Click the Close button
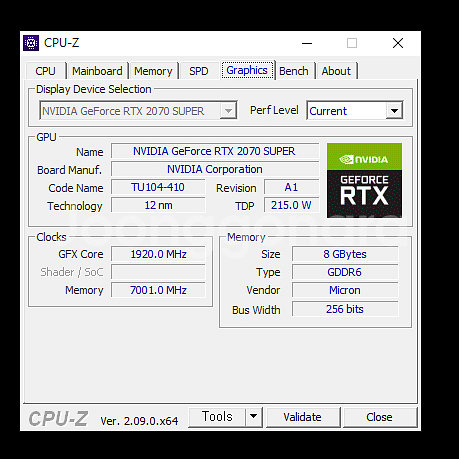 click(x=379, y=417)
